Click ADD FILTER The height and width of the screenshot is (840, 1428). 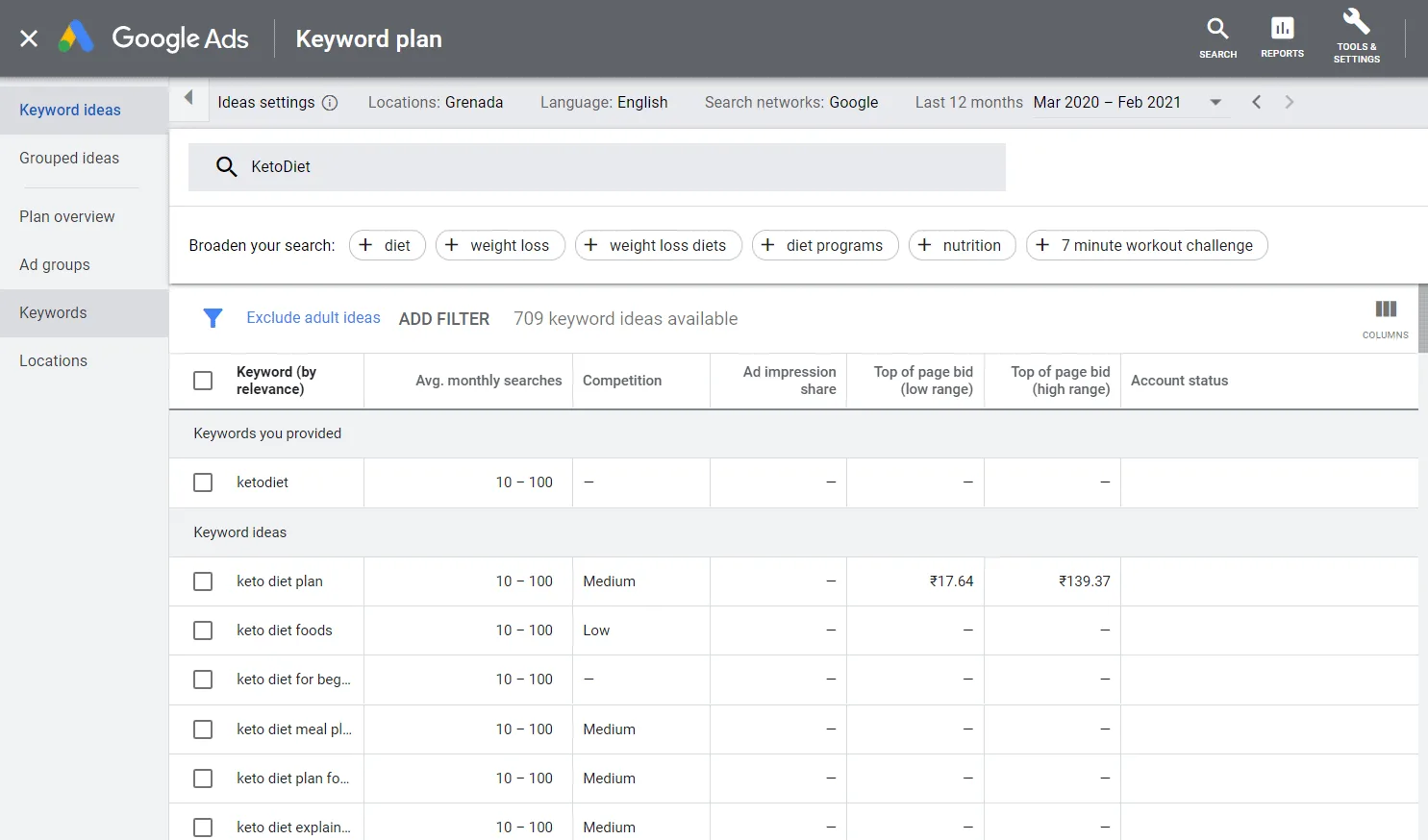pos(444,318)
